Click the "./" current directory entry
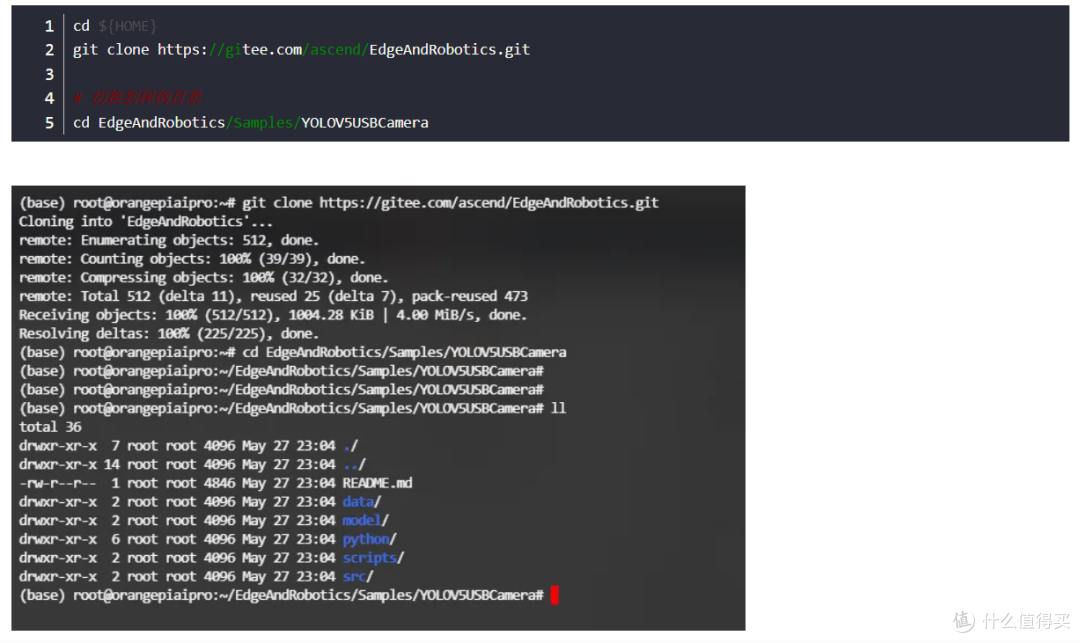The image size is (1080, 643). point(350,446)
